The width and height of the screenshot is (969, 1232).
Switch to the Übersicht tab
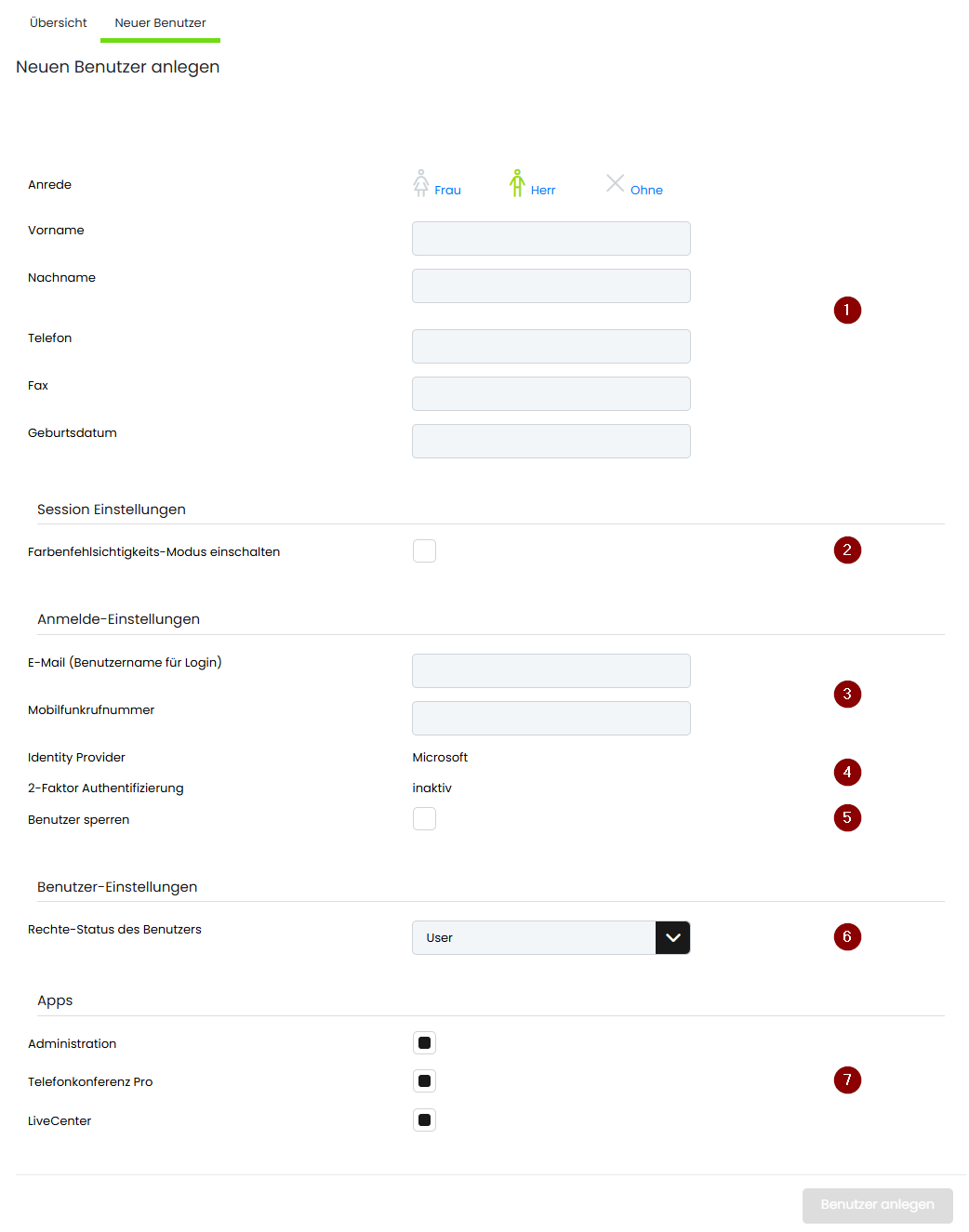pos(59,22)
